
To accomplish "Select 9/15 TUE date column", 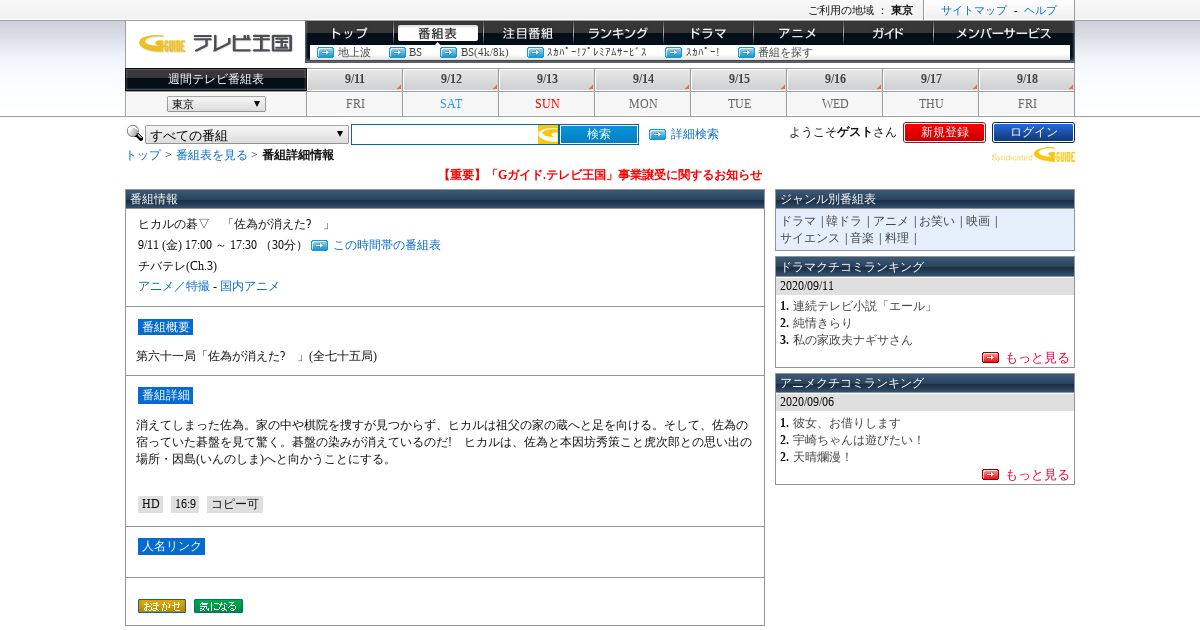I will 739,92.
